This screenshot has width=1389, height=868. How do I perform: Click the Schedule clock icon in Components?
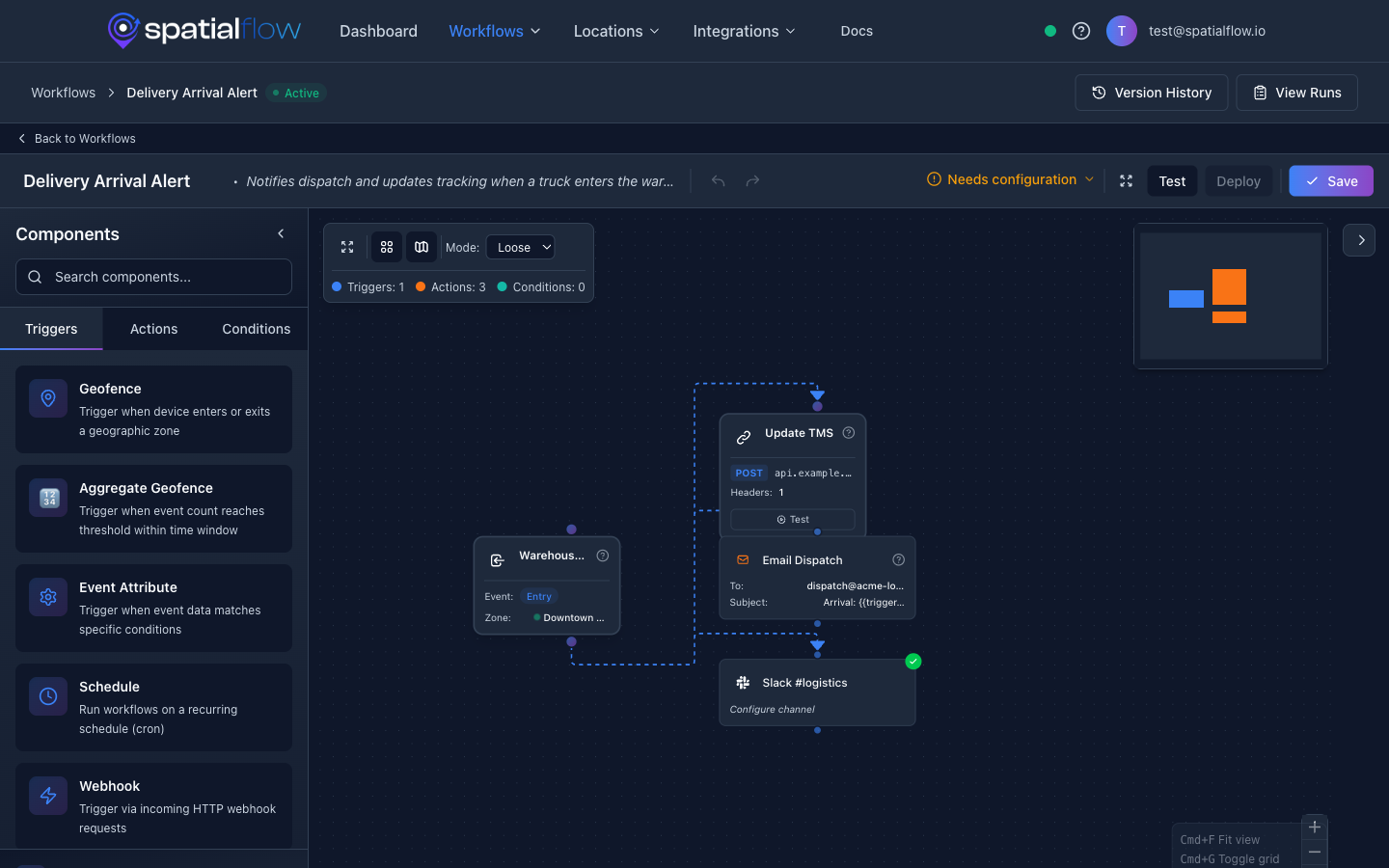(x=47, y=695)
